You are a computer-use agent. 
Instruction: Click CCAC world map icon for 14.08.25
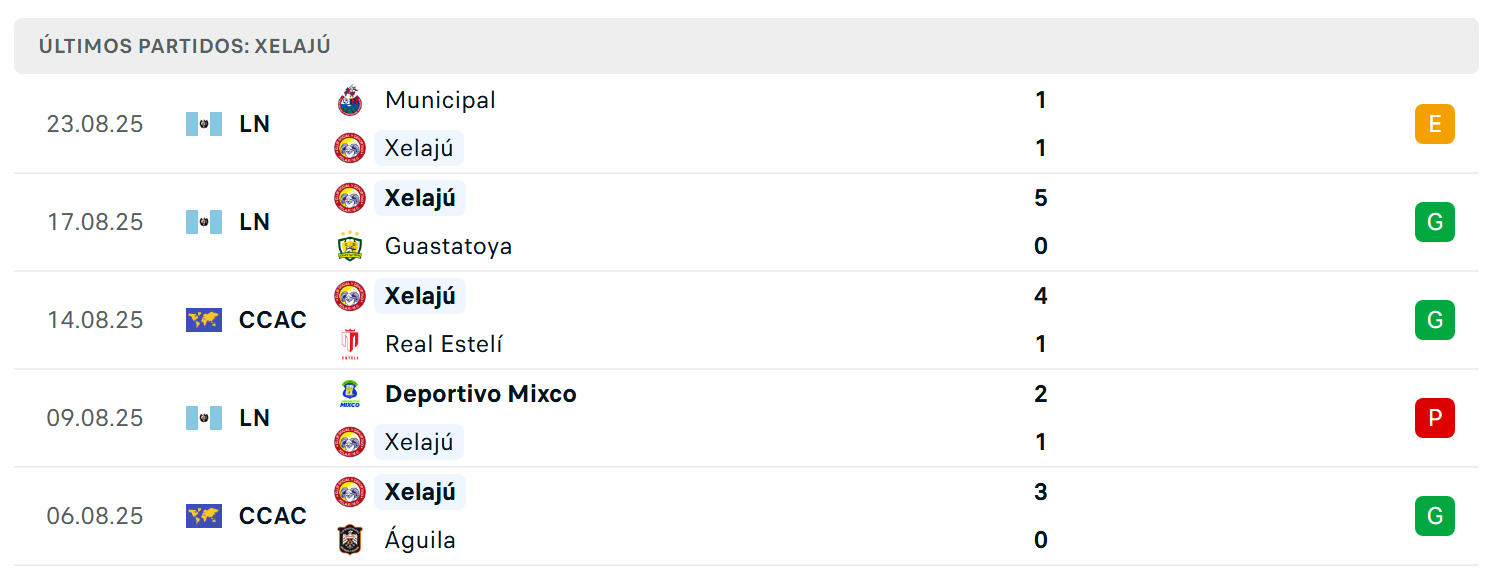tap(204, 320)
